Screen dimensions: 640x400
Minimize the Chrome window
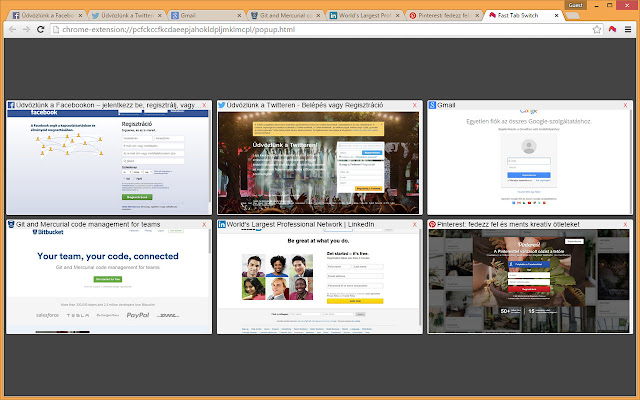[597, 5]
